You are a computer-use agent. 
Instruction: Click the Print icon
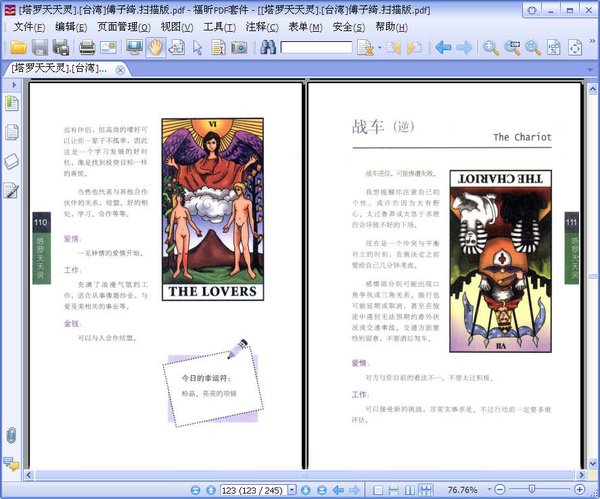point(87,47)
